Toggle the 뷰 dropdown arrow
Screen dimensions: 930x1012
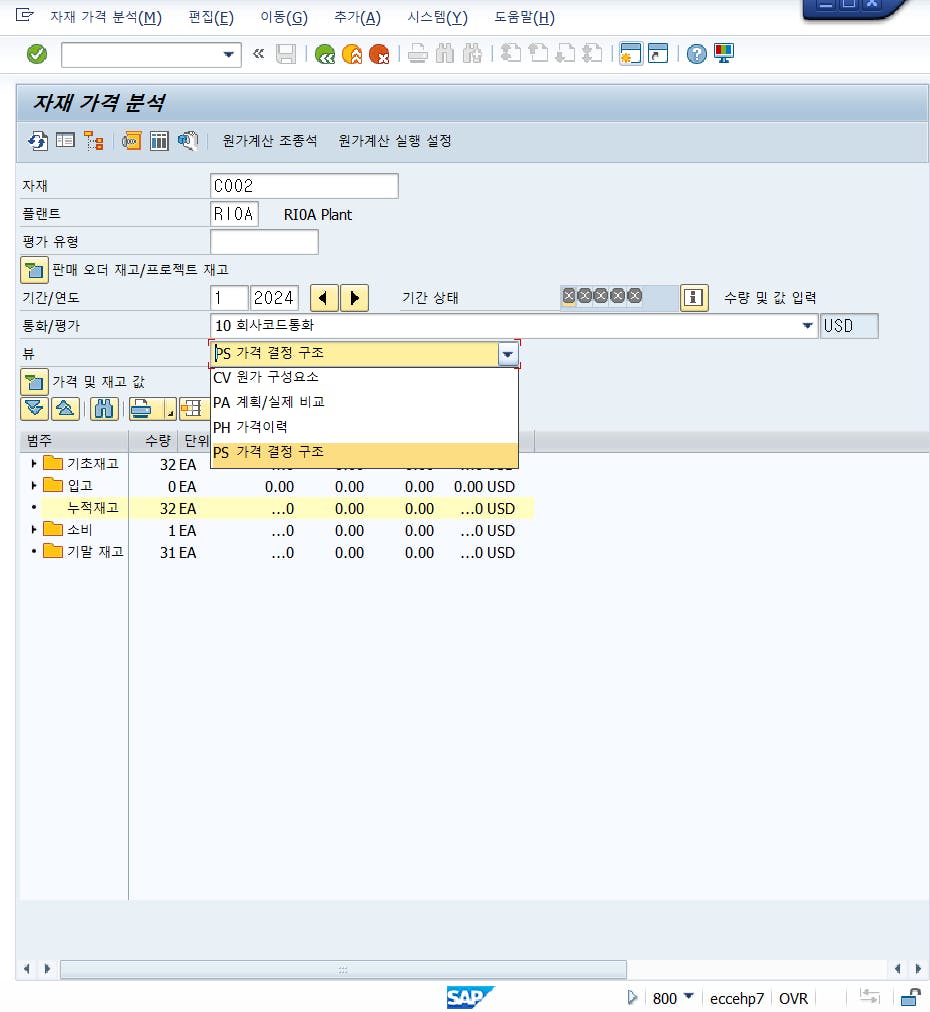pyautogui.click(x=508, y=354)
